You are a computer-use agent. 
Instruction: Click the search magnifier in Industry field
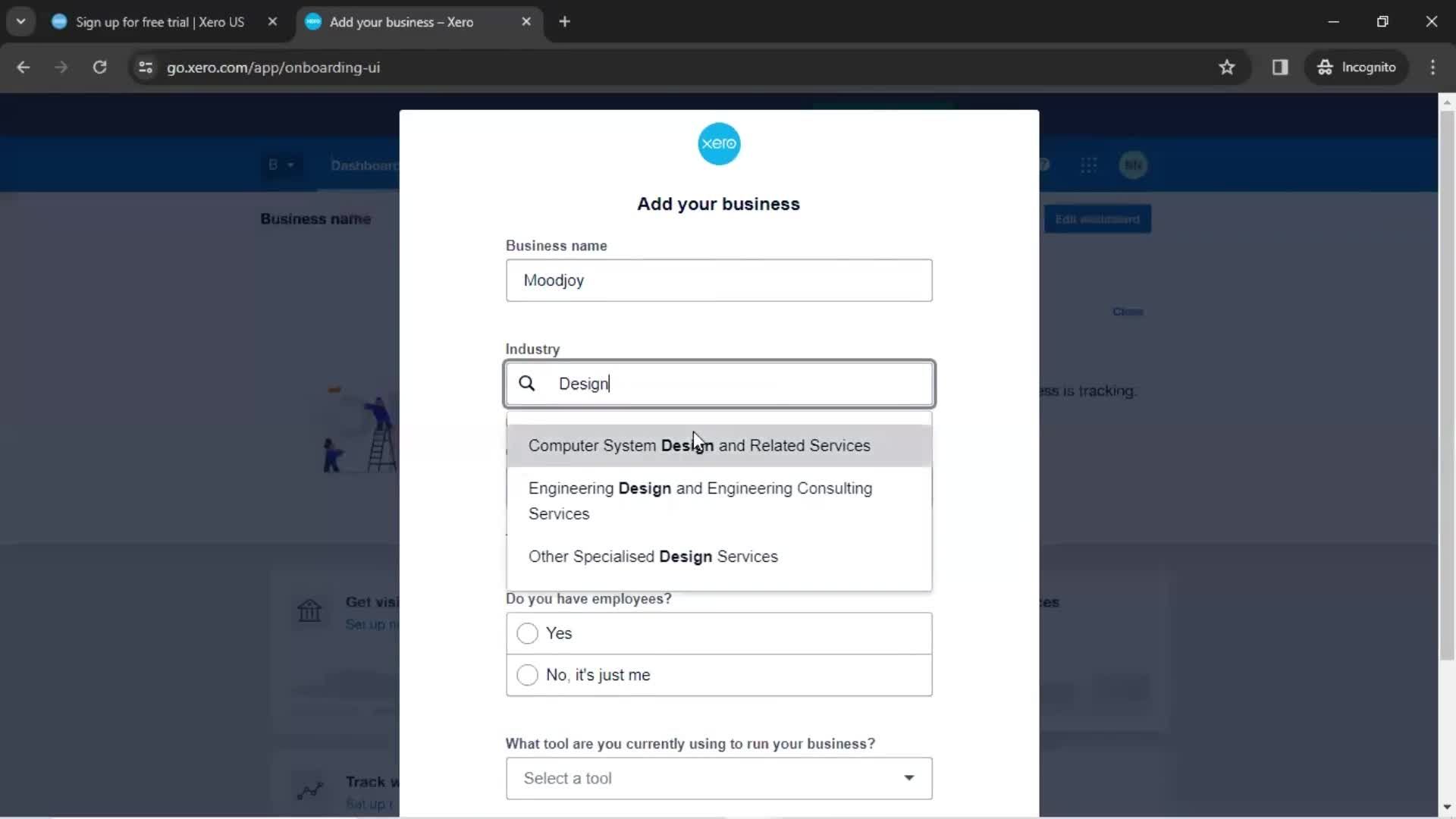[526, 384]
